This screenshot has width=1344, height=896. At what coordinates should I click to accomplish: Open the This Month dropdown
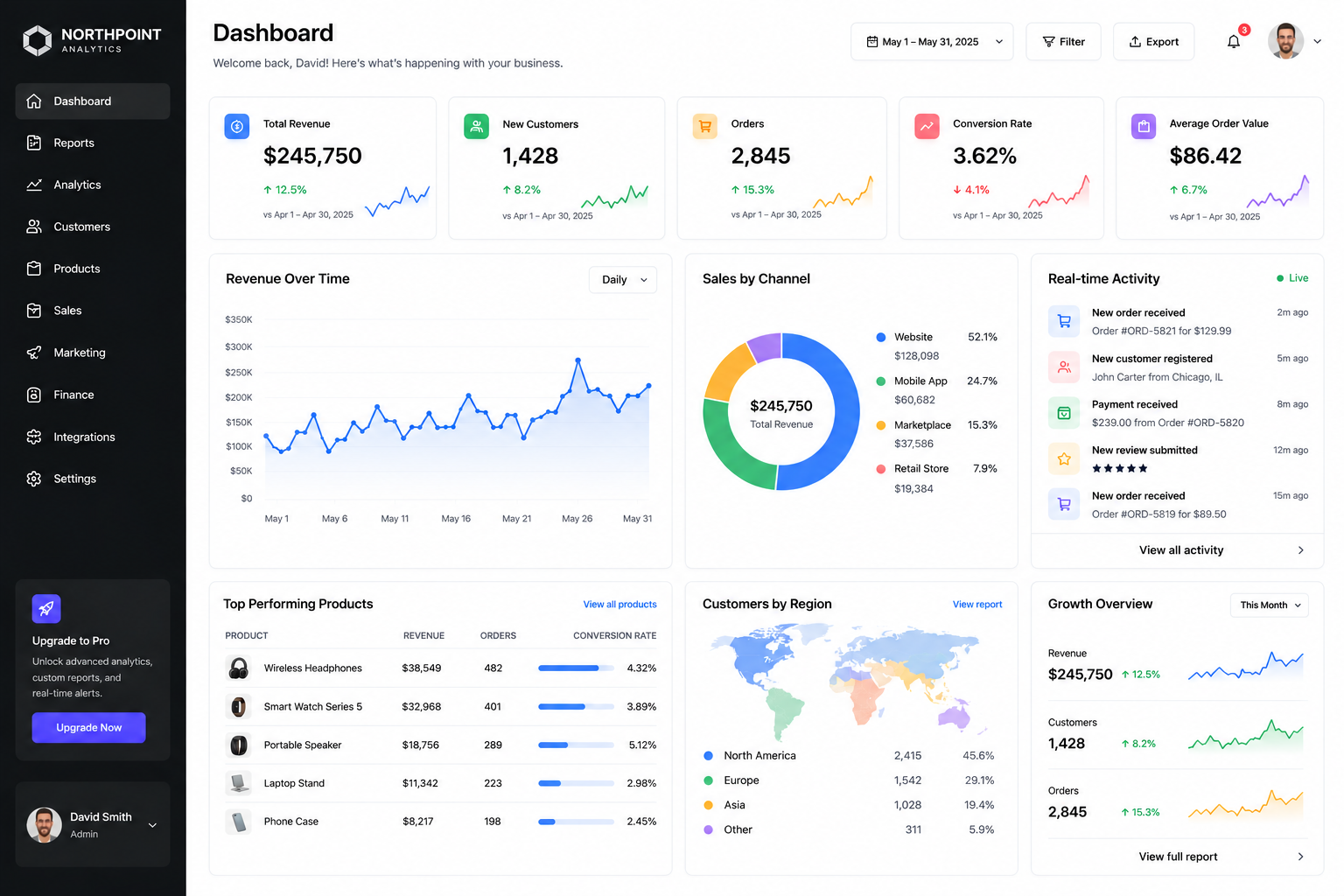pos(1270,605)
